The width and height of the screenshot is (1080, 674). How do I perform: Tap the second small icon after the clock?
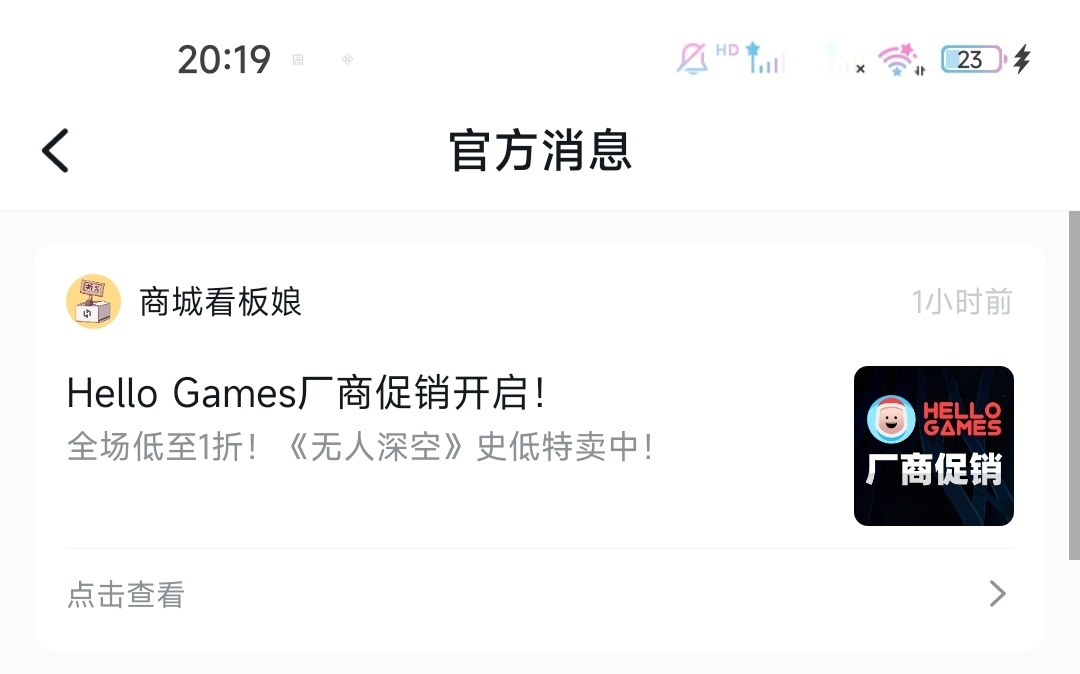pos(348,60)
